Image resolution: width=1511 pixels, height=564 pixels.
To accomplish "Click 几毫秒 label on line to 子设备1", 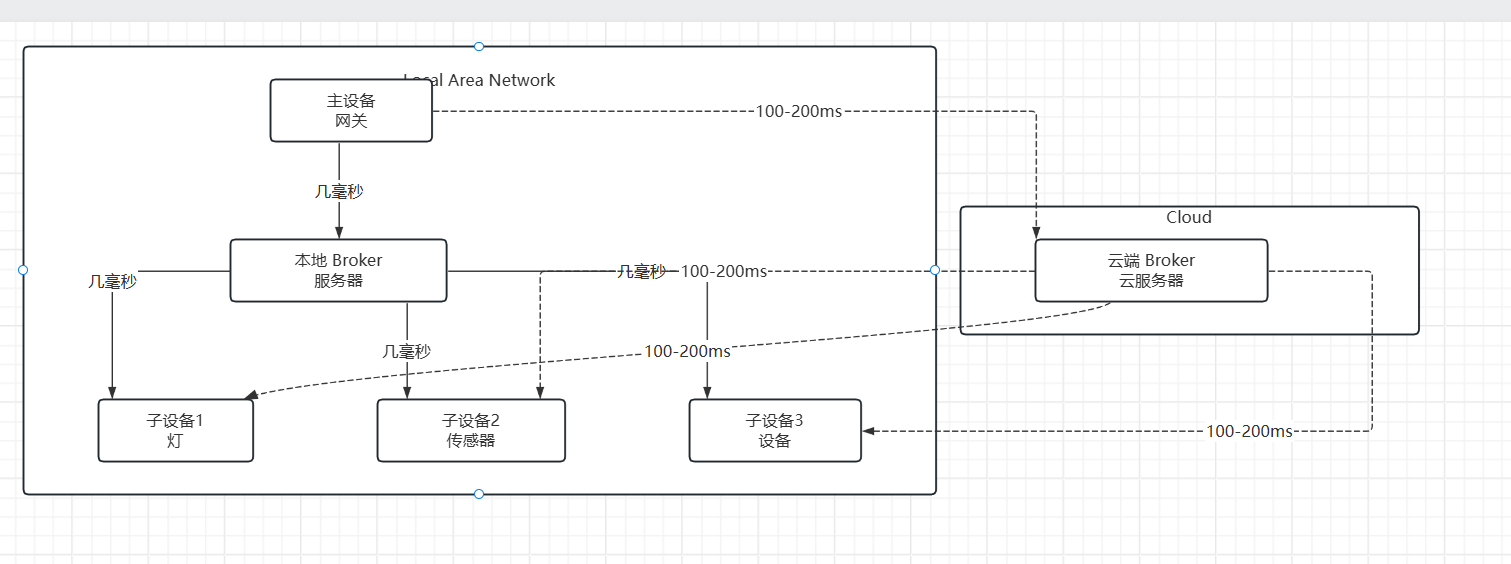I will coord(112,282).
